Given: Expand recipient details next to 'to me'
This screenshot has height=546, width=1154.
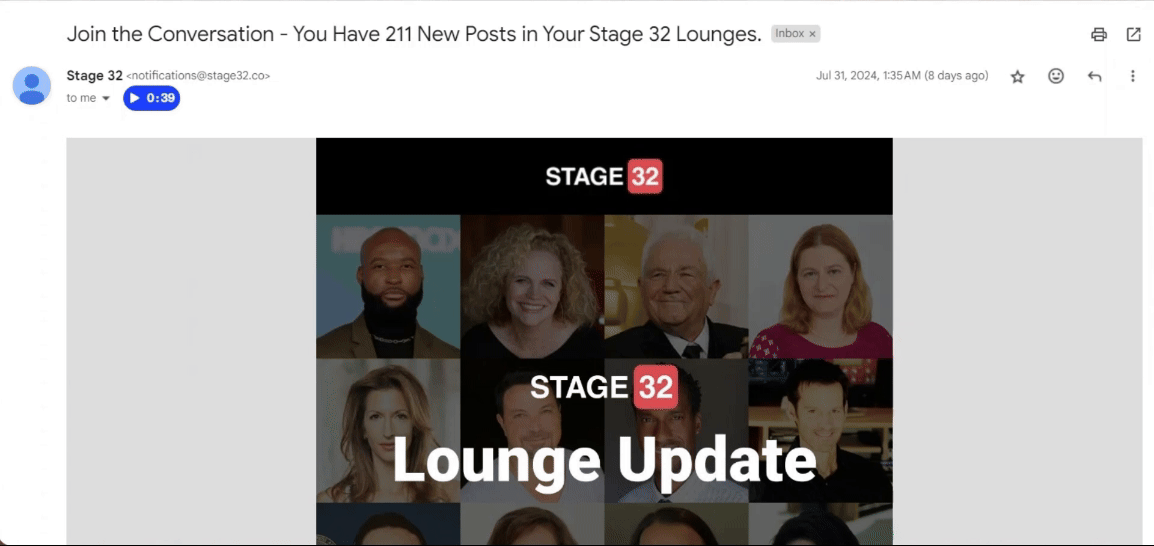Looking at the screenshot, I should pos(106,99).
